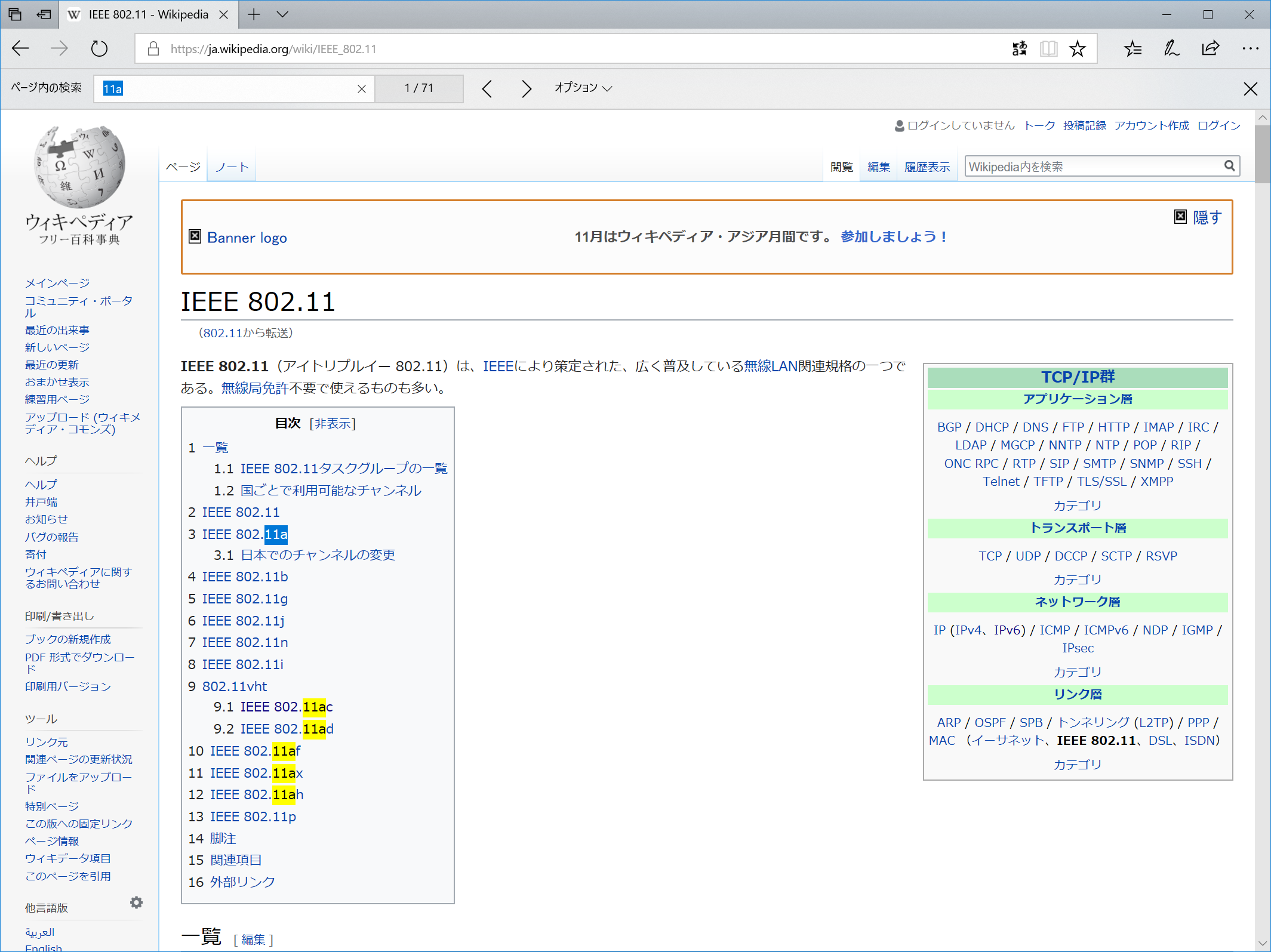
Task: Clear the search field showing '11a'
Action: tap(361, 87)
